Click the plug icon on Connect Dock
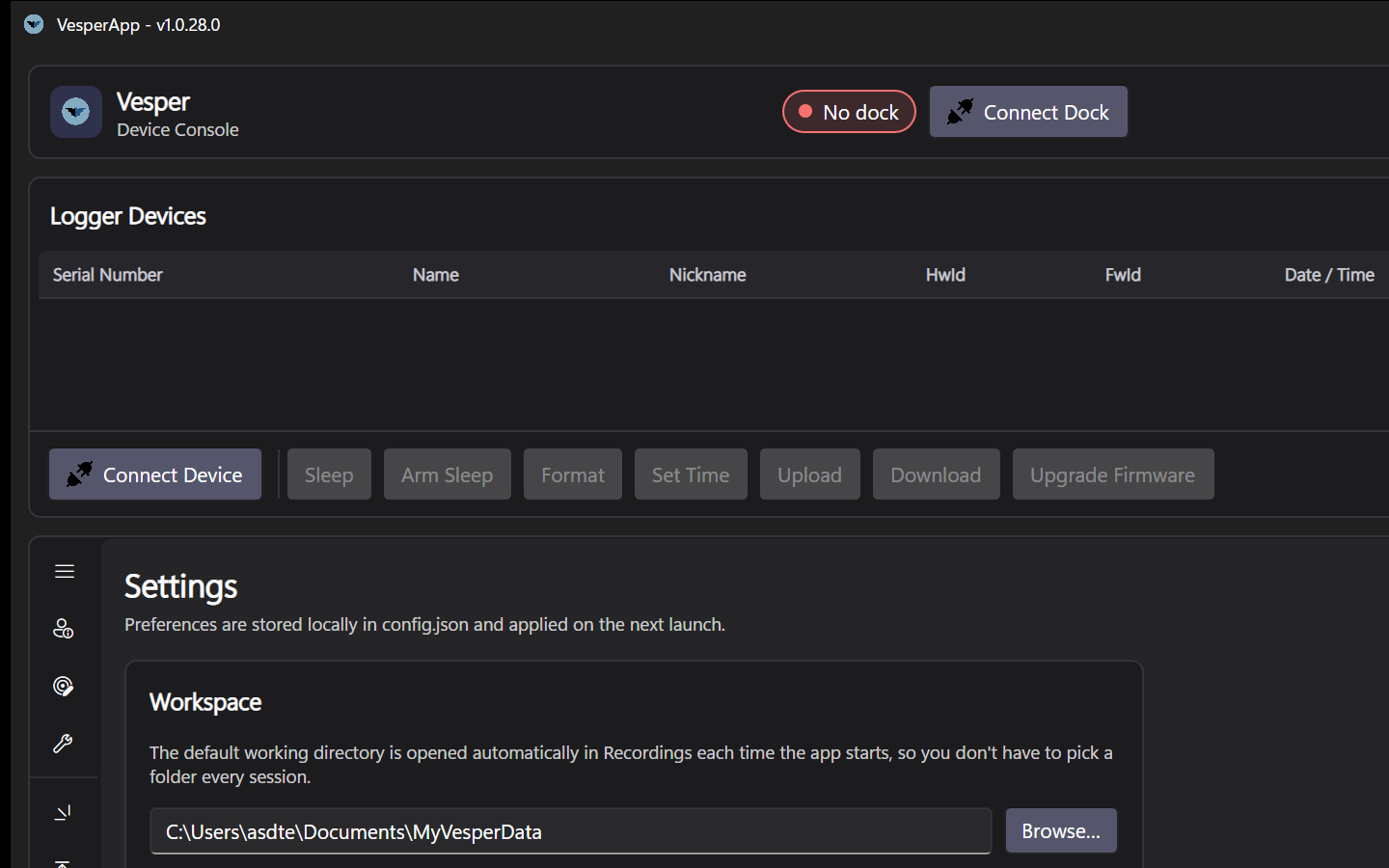The width and height of the screenshot is (1389, 868). click(960, 112)
